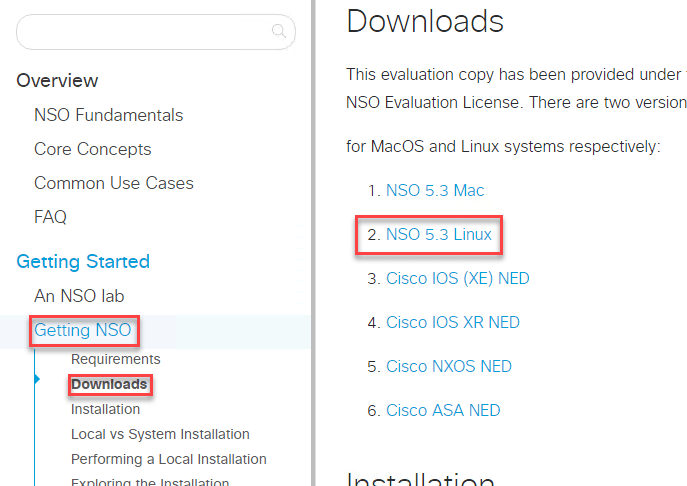Click the Getting Started section heading
687x486 pixels.
[x=83, y=262]
